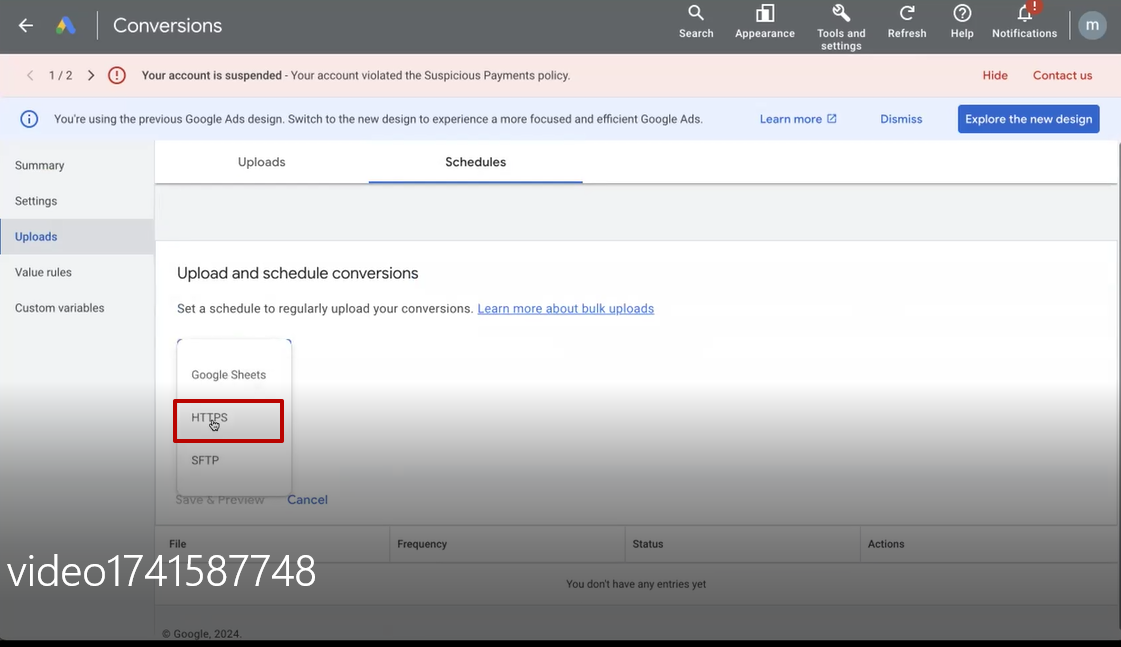This screenshot has width=1121, height=647.
Task: Open the Search tool
Action: click(696, 21)
